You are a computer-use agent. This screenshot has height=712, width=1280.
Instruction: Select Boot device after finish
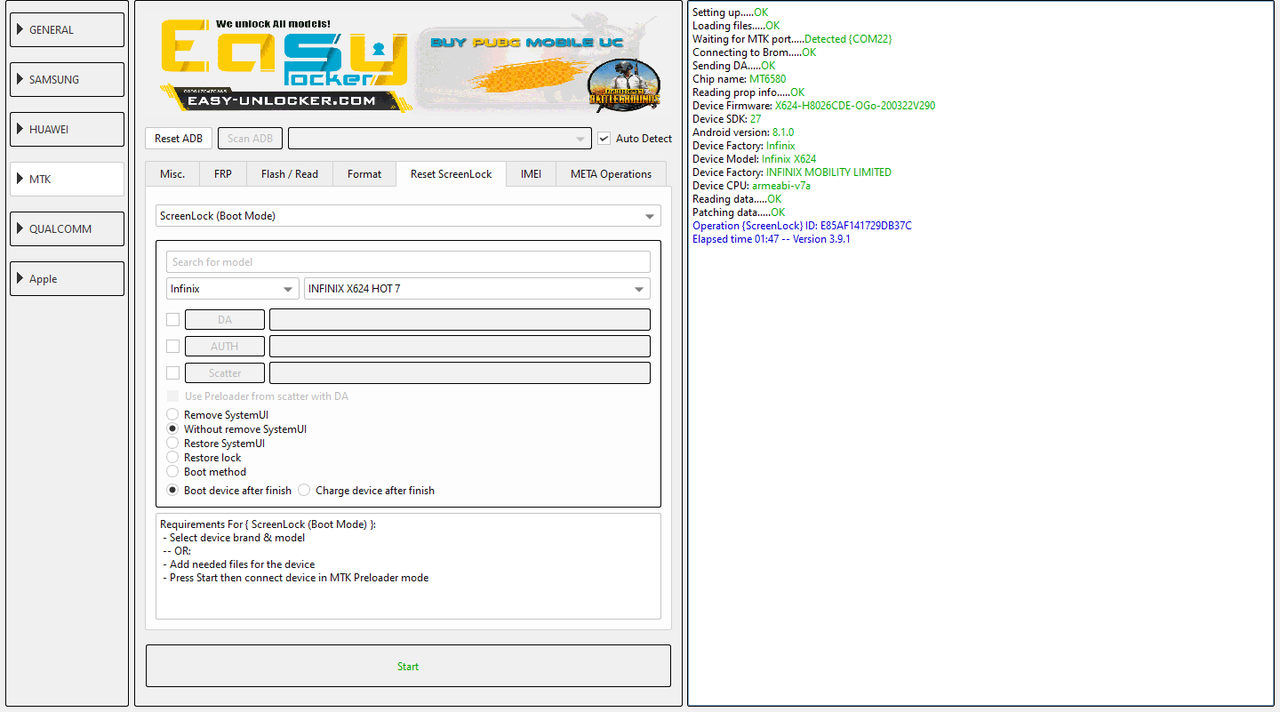click(x=173, y=491)
